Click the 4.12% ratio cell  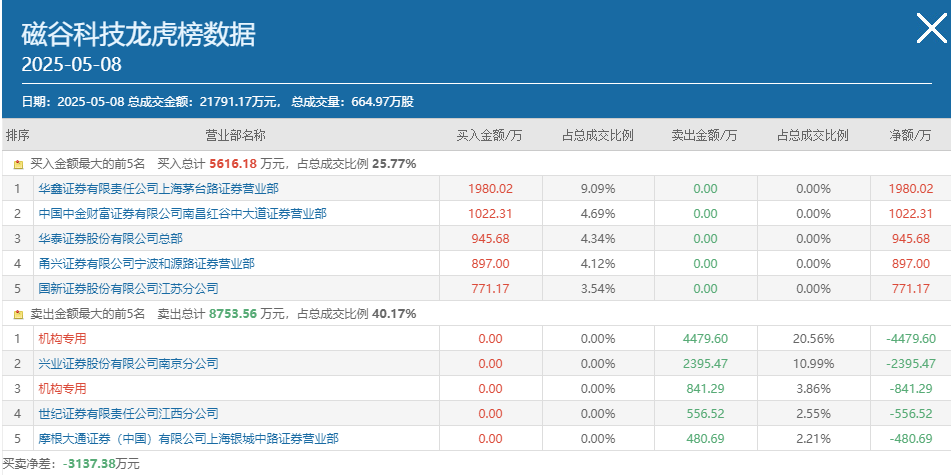click(x=598, y=263)
